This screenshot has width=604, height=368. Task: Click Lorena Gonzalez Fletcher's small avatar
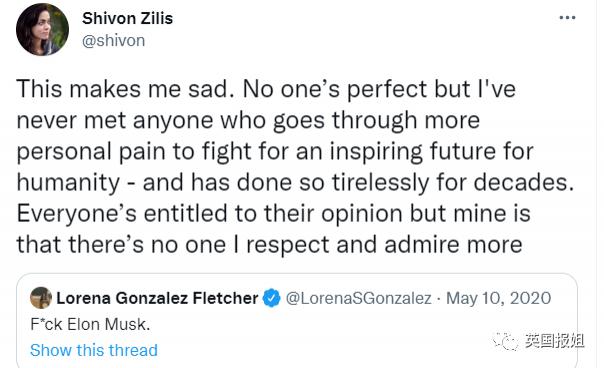point(41,298)
